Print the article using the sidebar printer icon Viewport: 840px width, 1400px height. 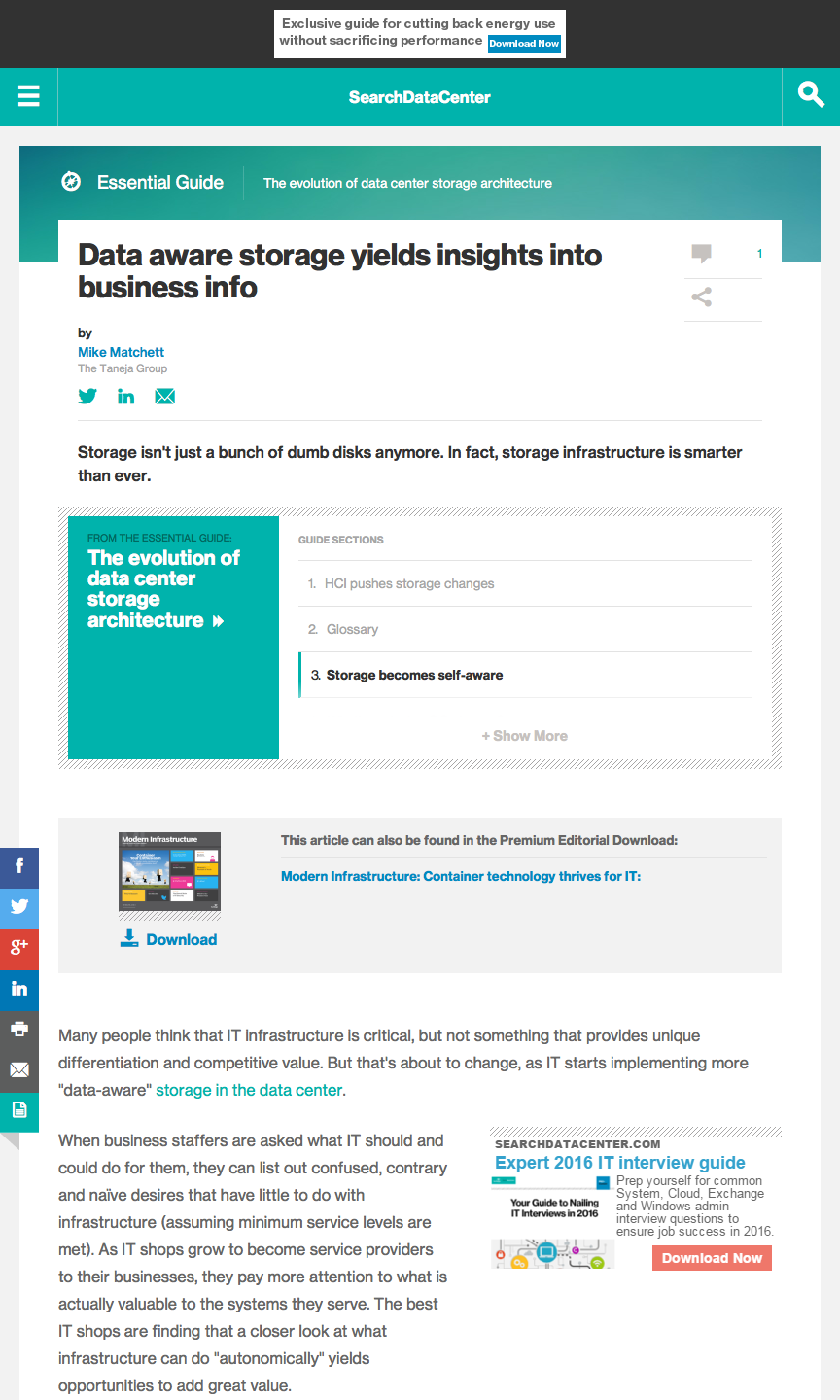click(19, 1030)
